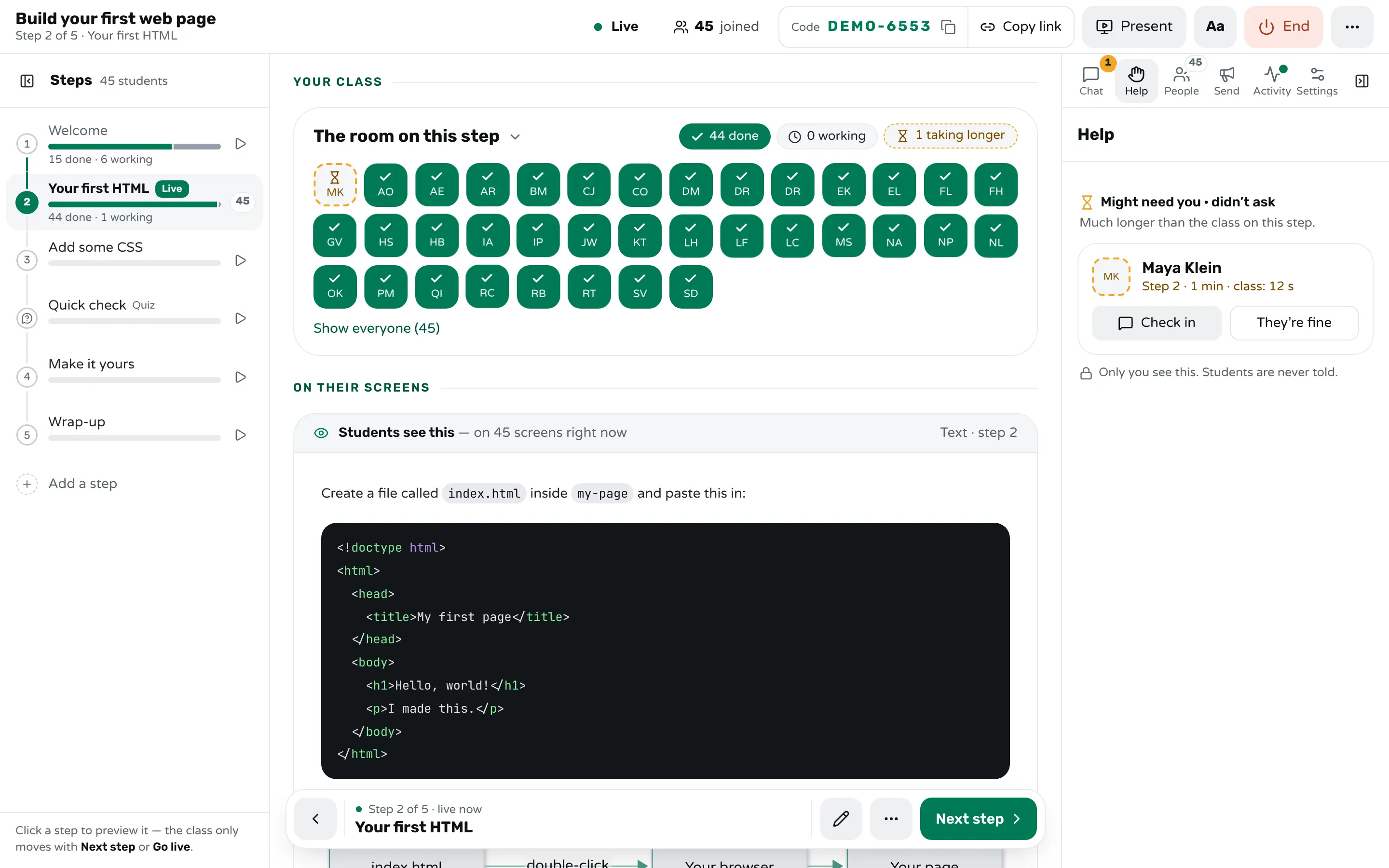The image size is (1389, 868).
Task: Click the Present button
Action: [1133, 27]
